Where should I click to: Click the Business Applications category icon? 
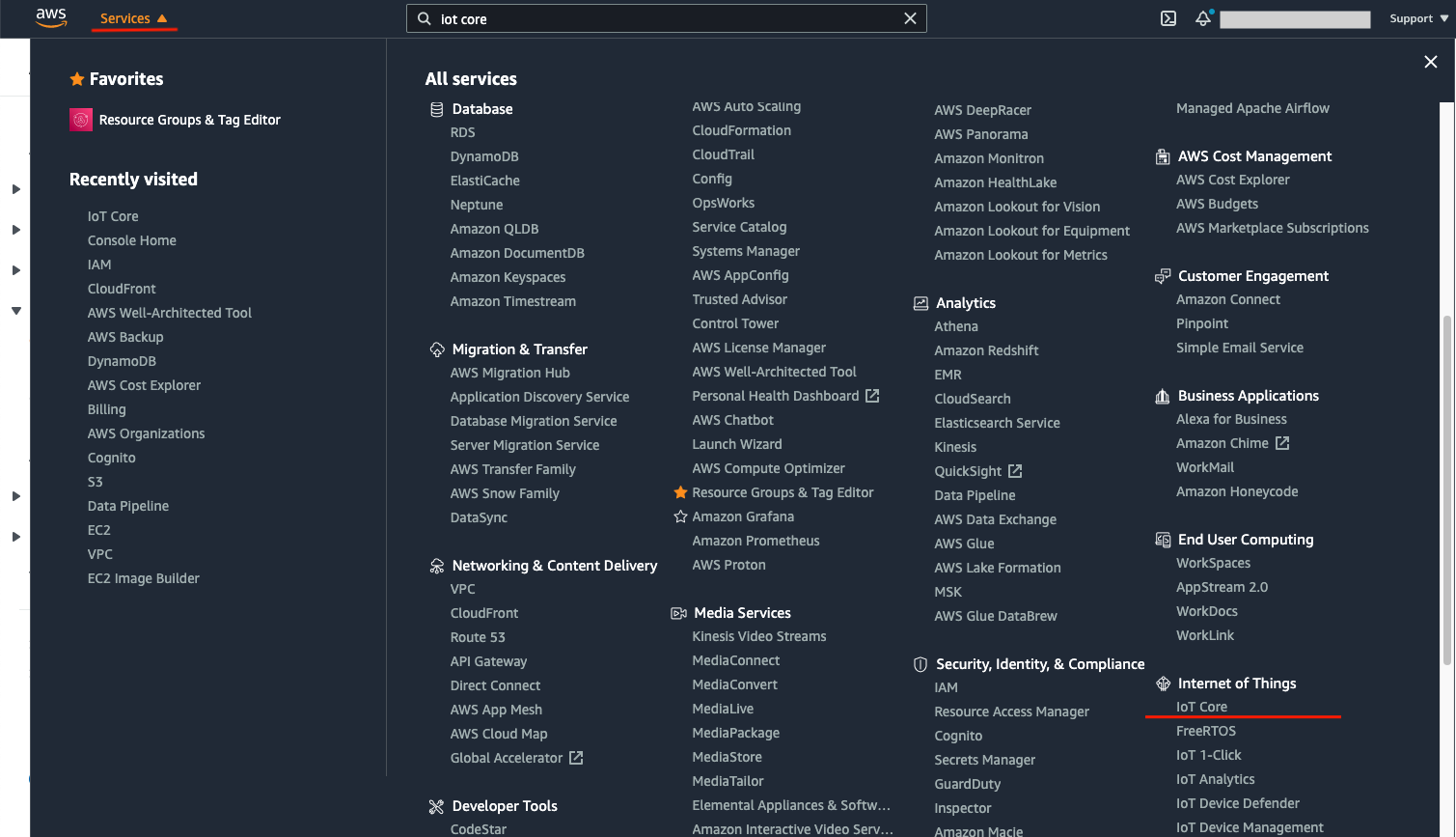click(1163, 396)
